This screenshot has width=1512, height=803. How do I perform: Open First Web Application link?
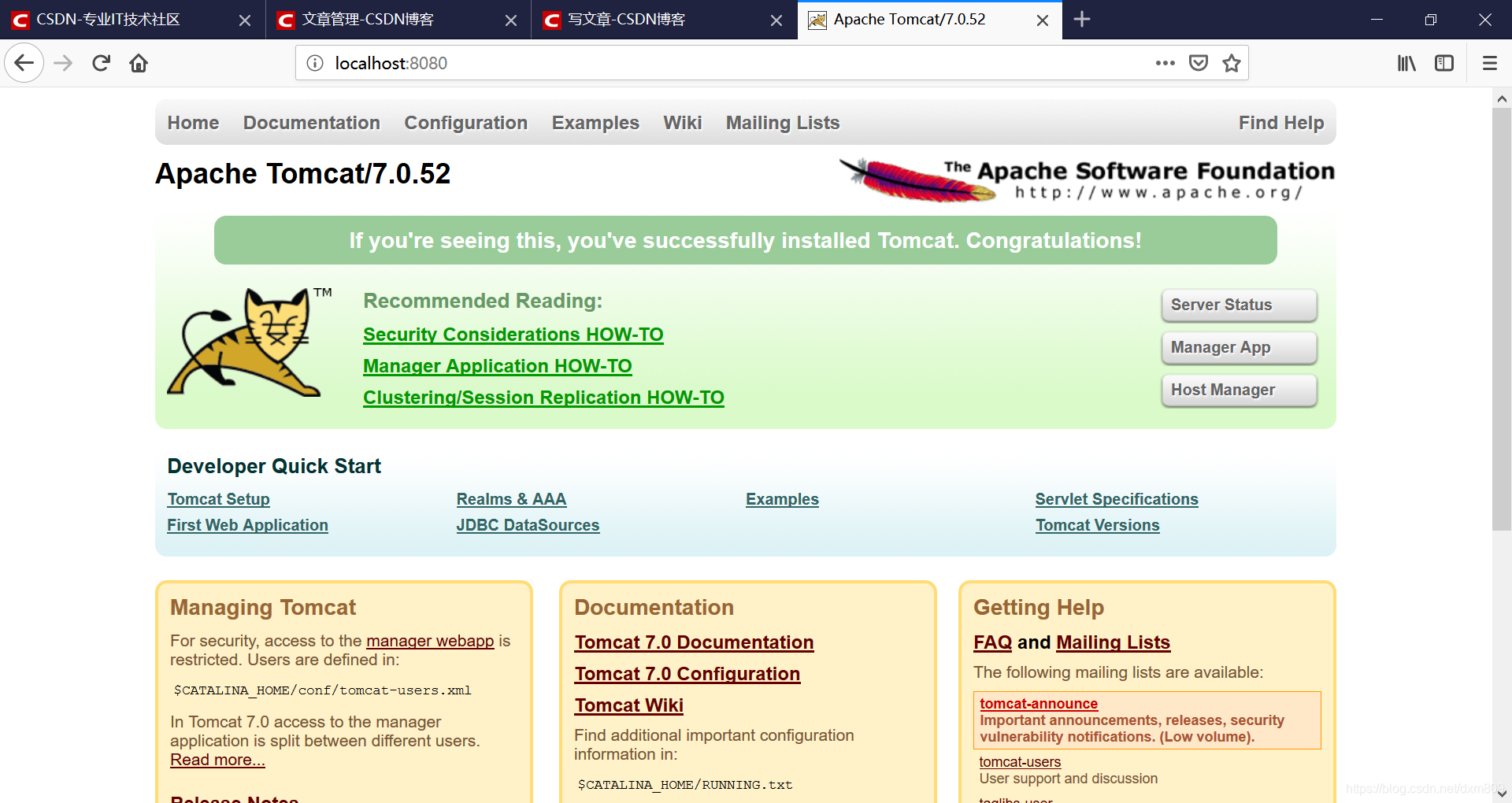[x=247, y=525]
